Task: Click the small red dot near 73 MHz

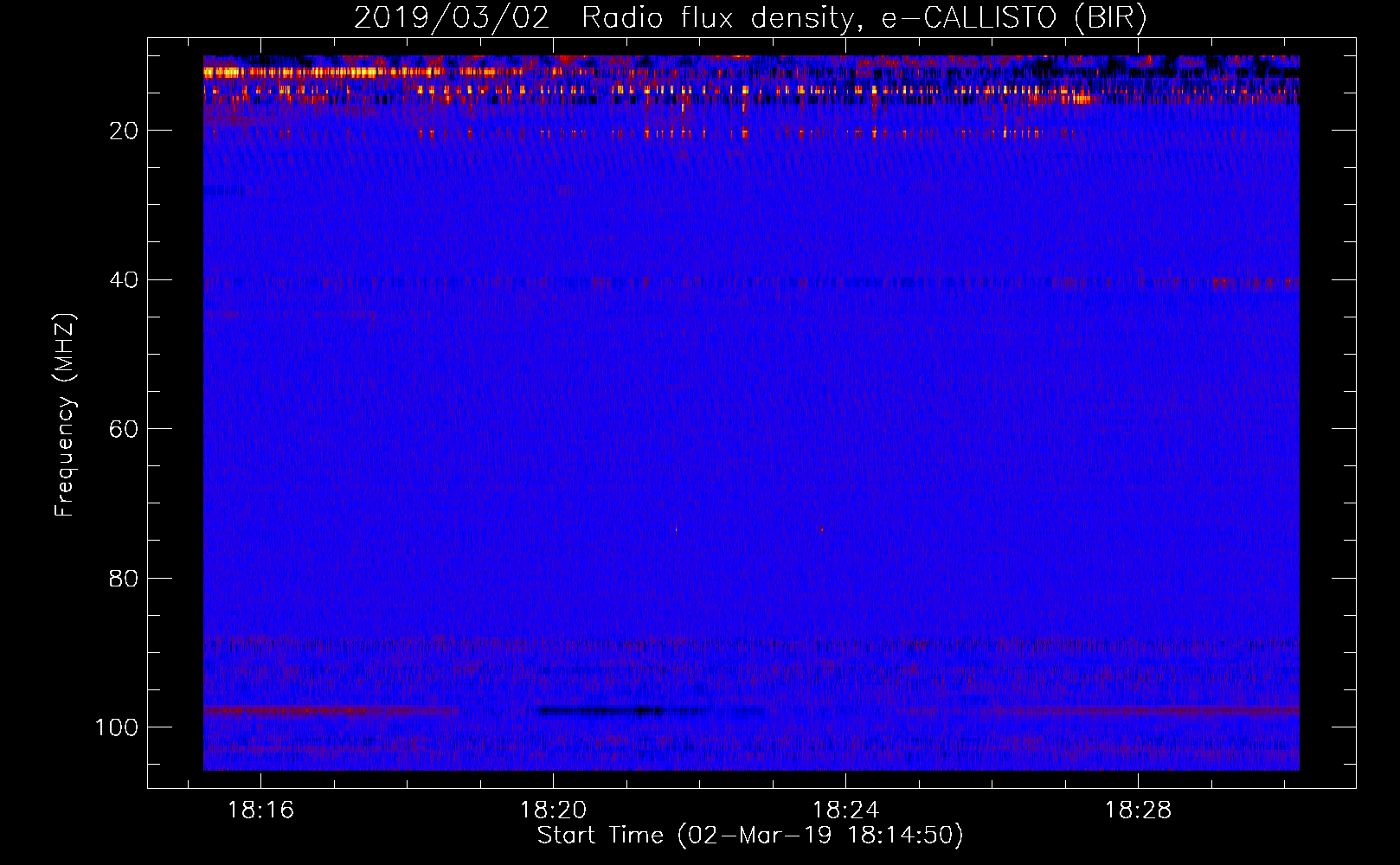Action: point(821,529)
